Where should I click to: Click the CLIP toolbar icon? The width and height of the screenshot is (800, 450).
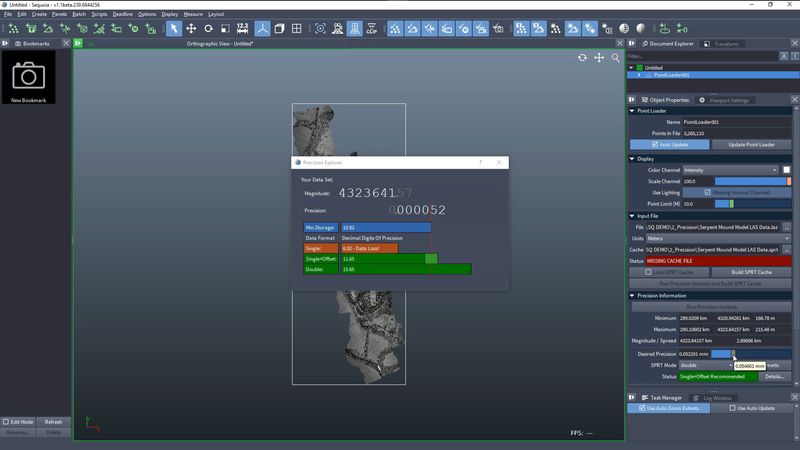point(371,29)
